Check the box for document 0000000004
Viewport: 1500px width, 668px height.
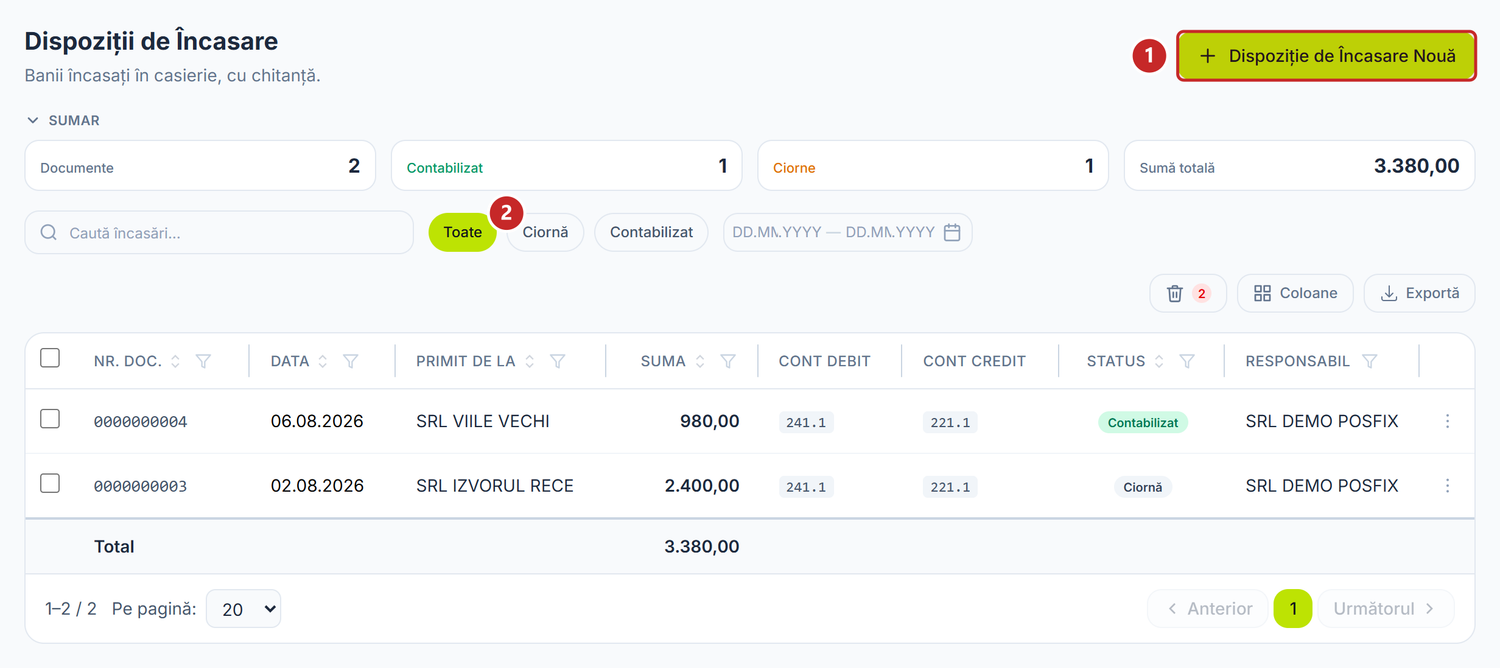50,419
